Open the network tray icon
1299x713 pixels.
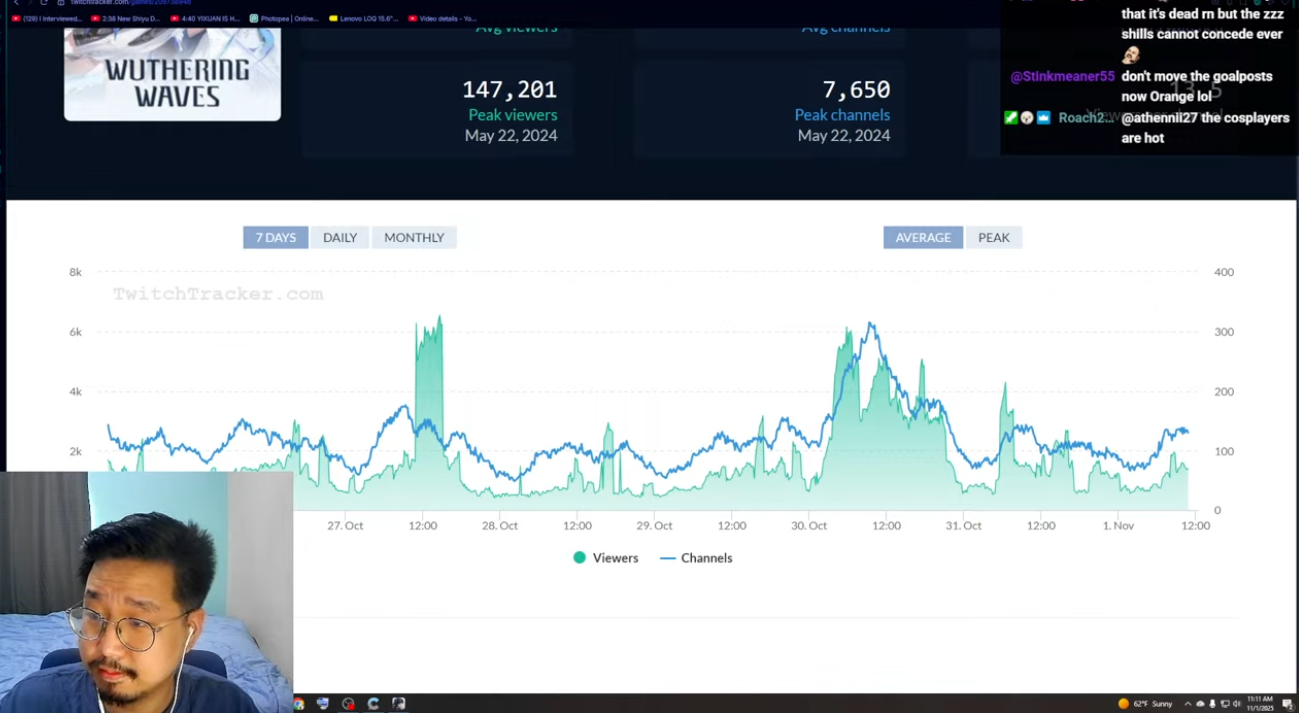click(1225, 704)
